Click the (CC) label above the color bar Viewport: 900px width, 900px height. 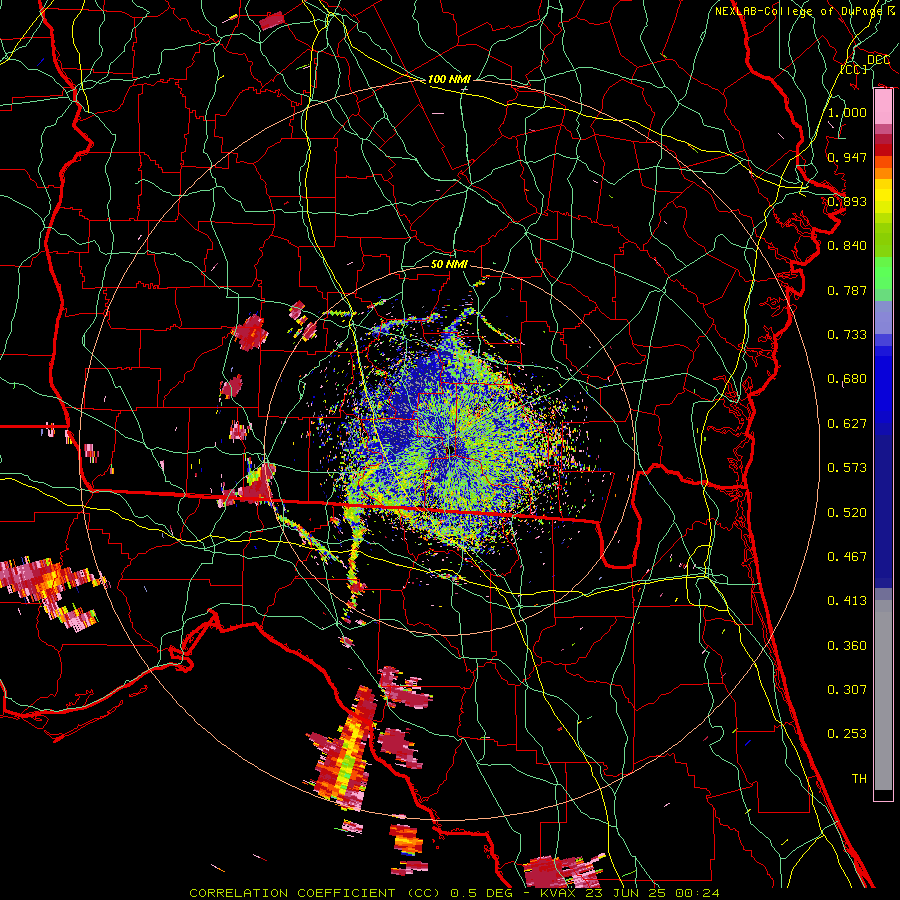(x=854, y=69)
